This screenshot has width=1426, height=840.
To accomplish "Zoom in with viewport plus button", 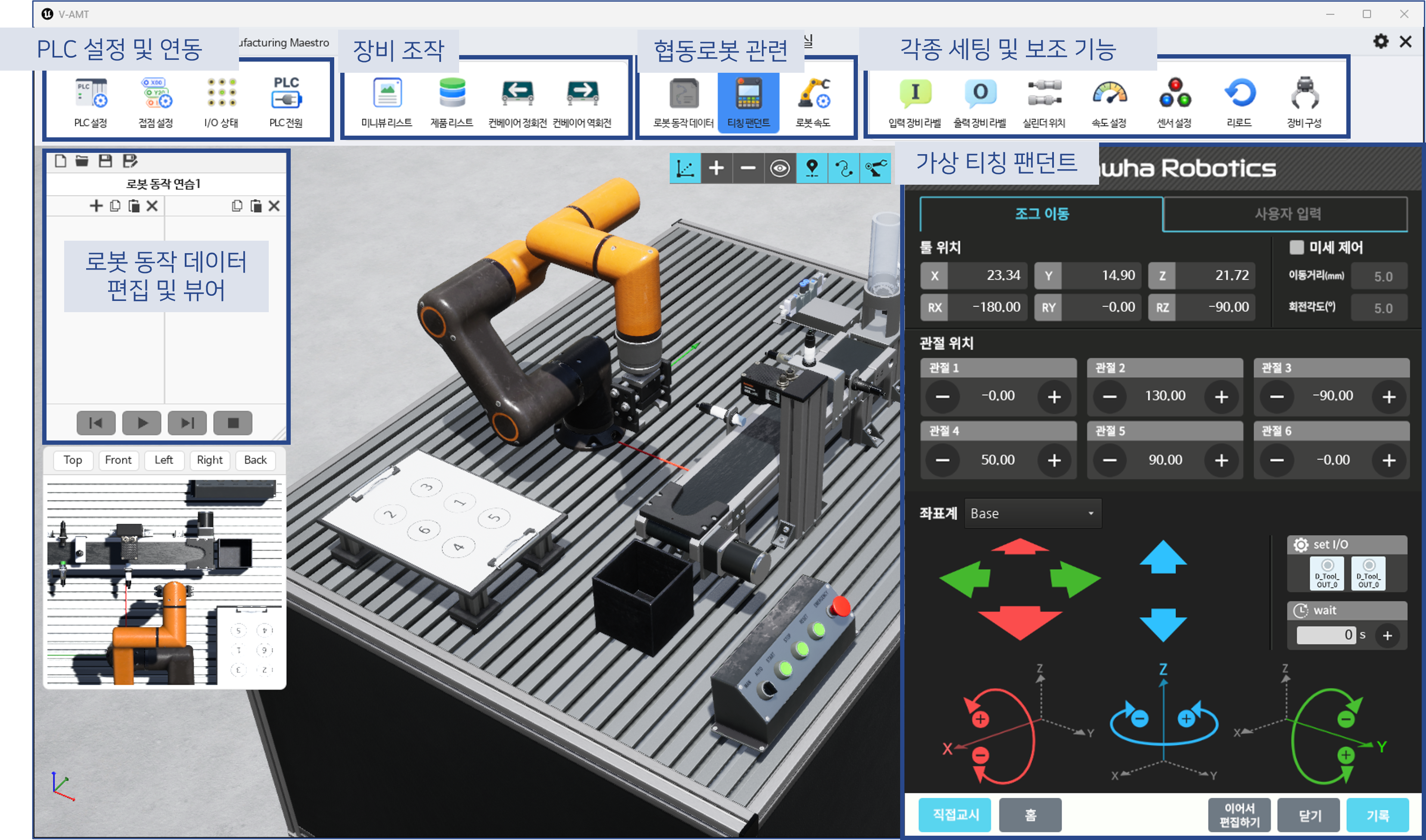I will (x=717, y=168).
